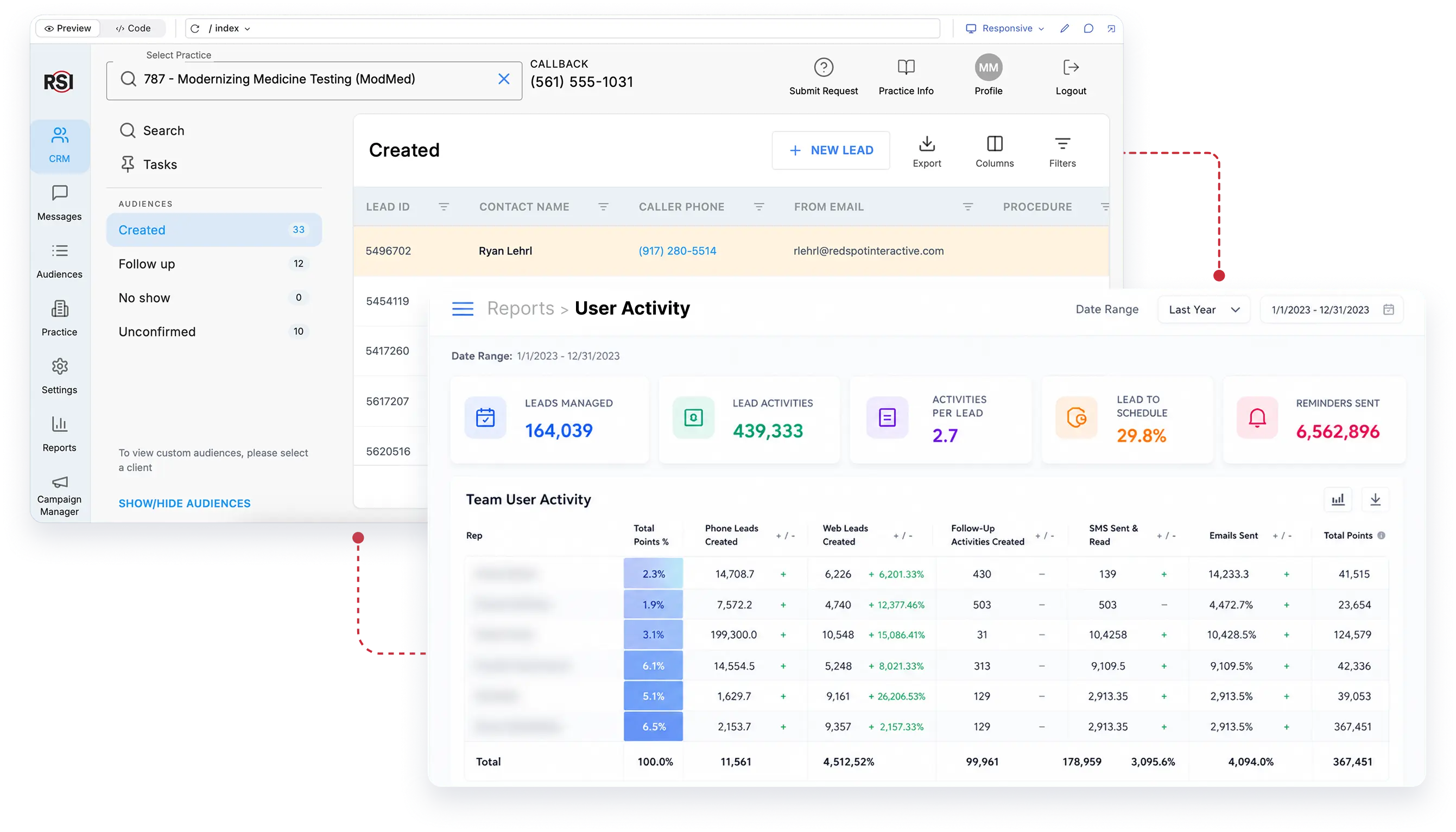Click the refresh icon beside /index
This screenshot has width=1456, height=832.
click(x=195, y=28)
